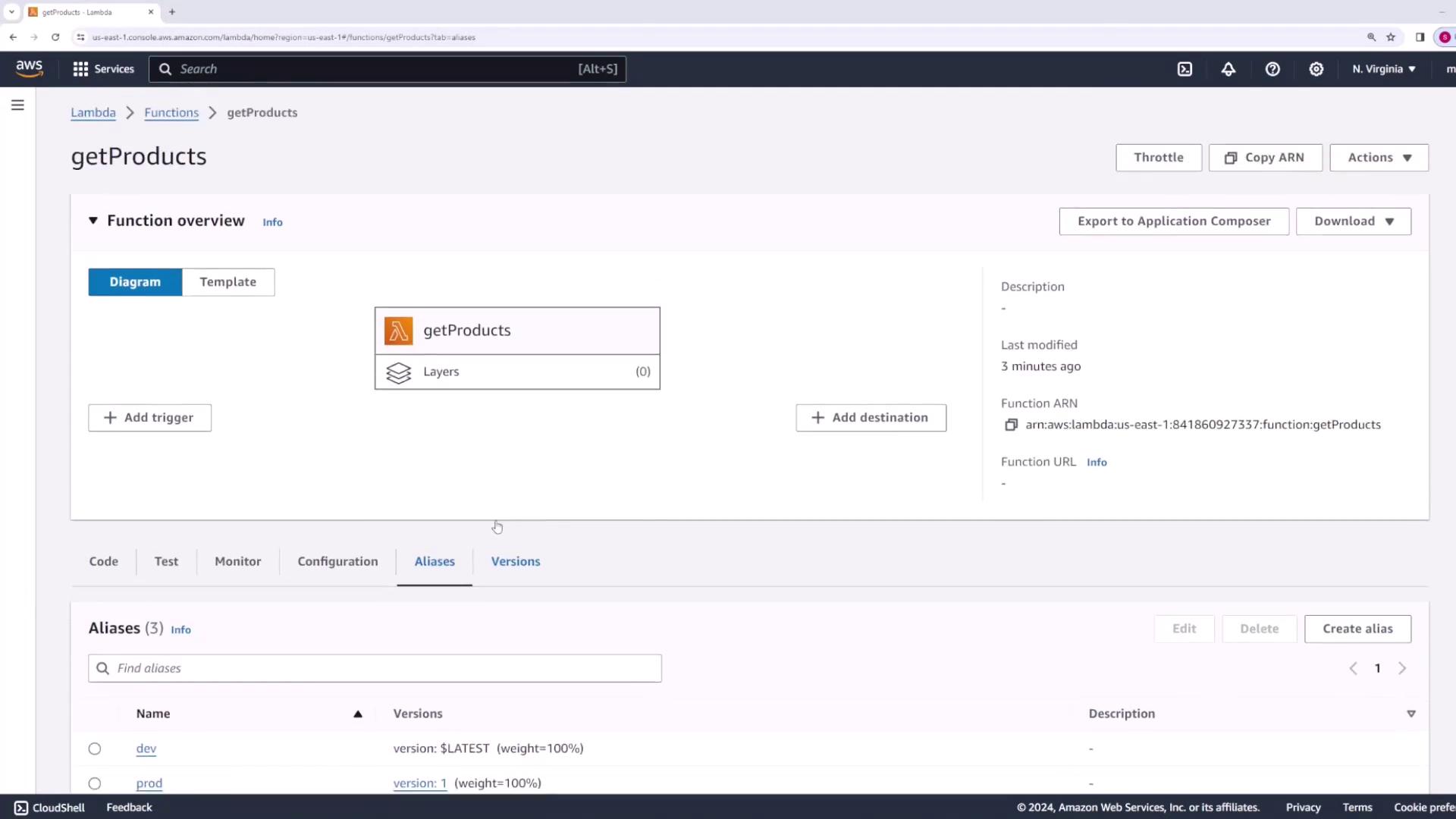Click the Lambda function icon in diagram
The image size is (1456, 819).
click(398, 331)
